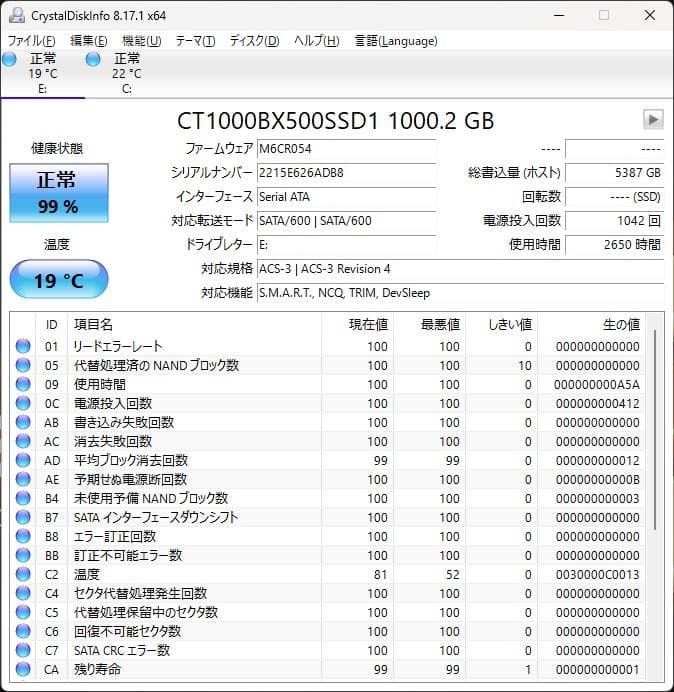
Task: Click the status icon for row 01 リードエラーレート
Action: click(x=23, y=346)
